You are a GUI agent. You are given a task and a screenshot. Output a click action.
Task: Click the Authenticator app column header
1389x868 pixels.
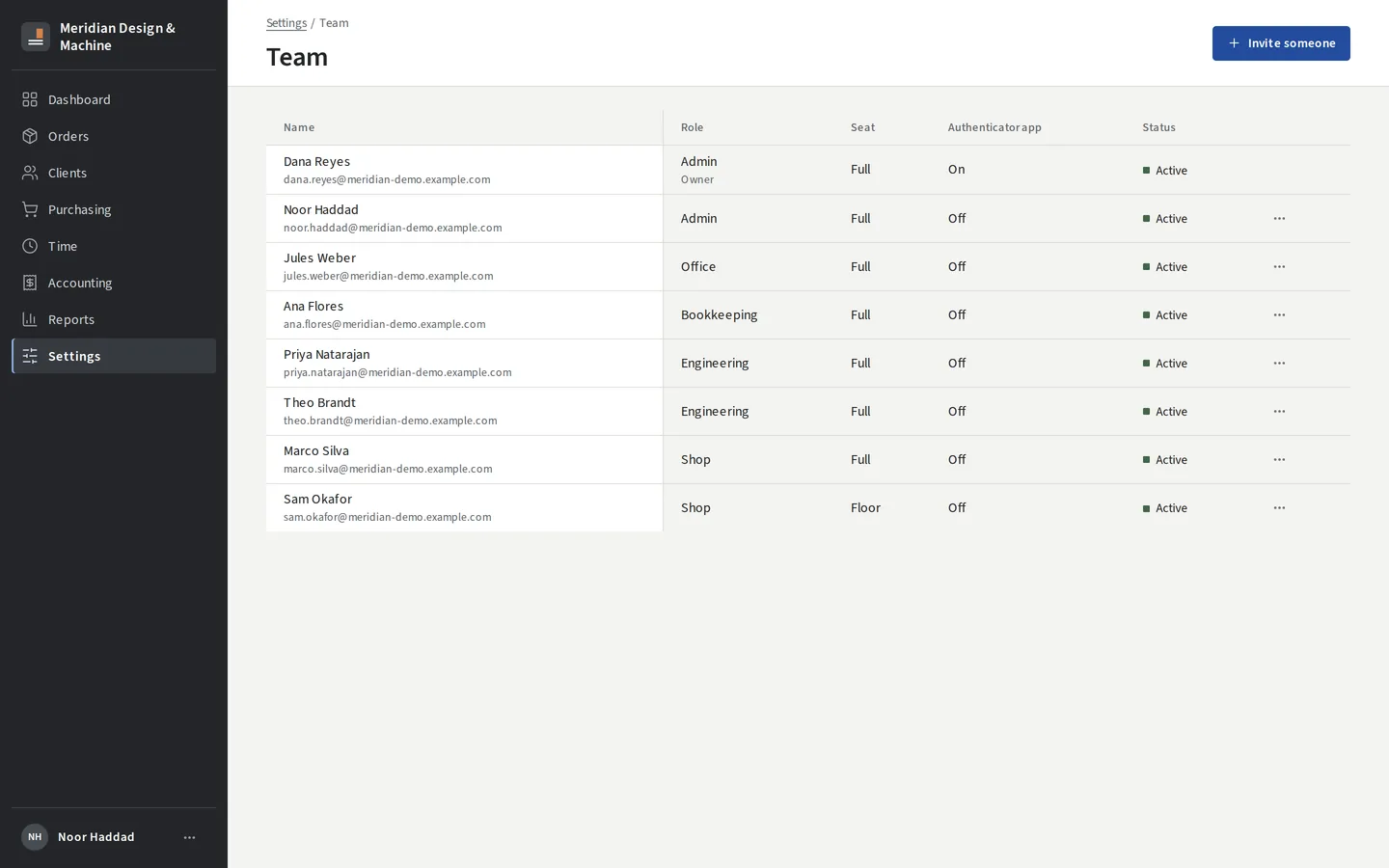994,127
